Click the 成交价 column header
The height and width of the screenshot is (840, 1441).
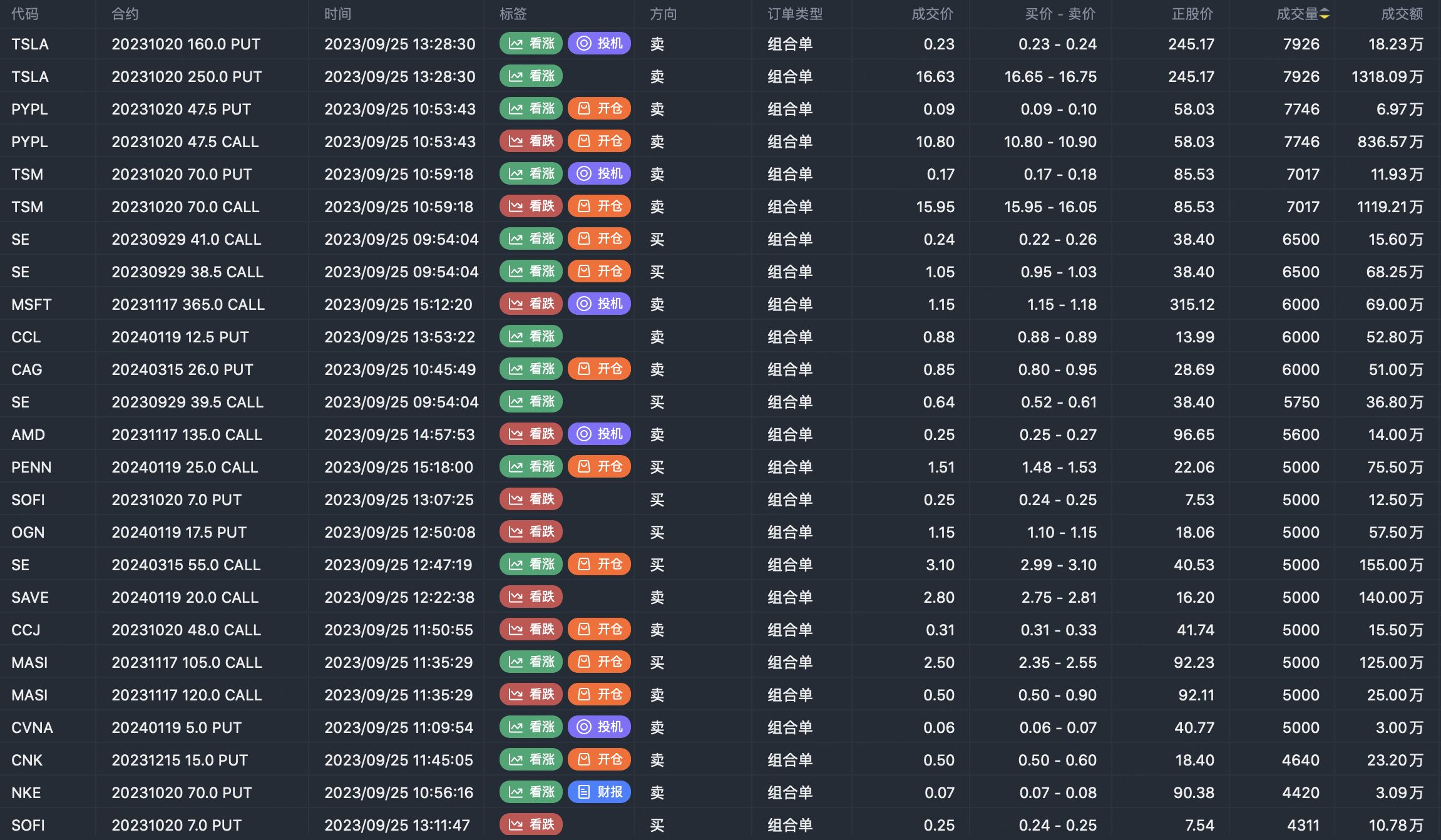pyautogui.click(x=933, y=14)
